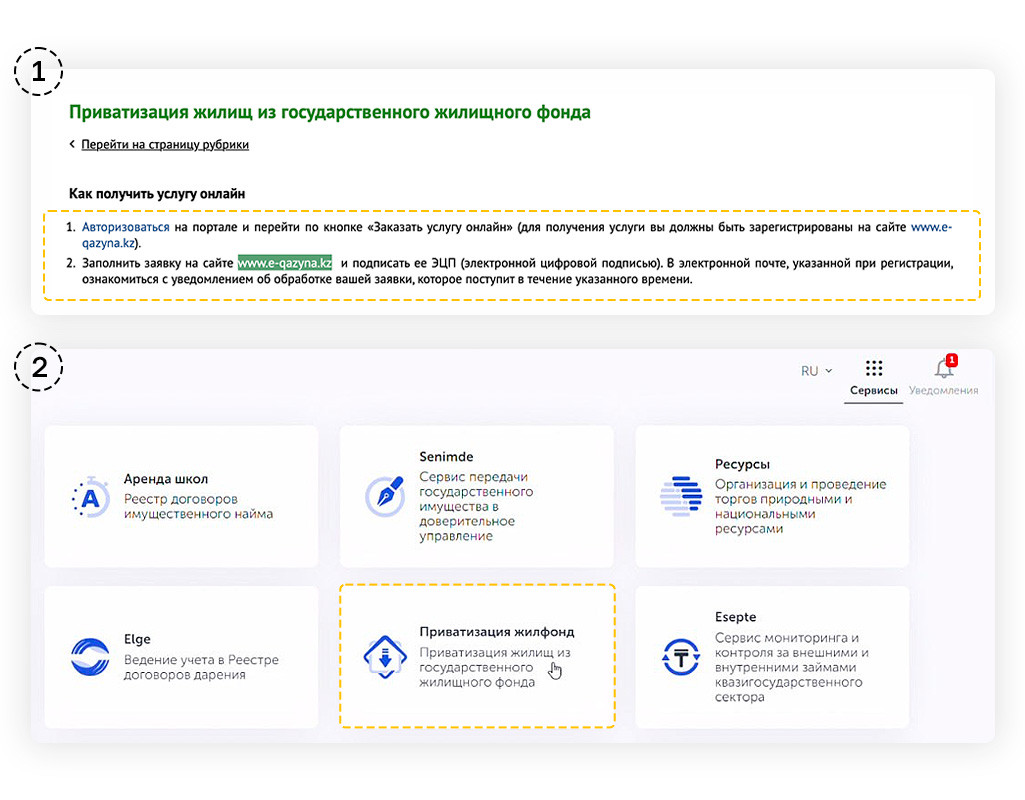Open the Ресурсы service card
The image size is (1025, 800).
pyautogui.click(x=772, y=497)
